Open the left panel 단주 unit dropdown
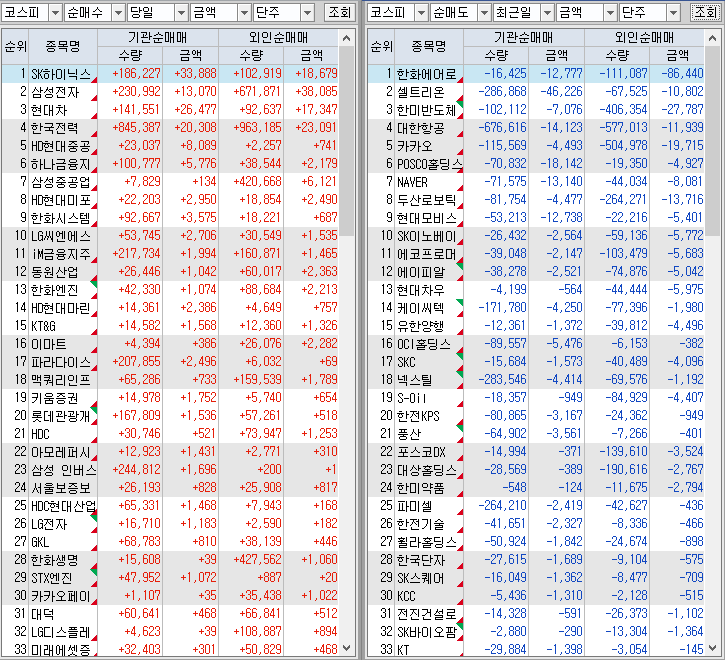The image size is (725, 660). coord(307,12)
